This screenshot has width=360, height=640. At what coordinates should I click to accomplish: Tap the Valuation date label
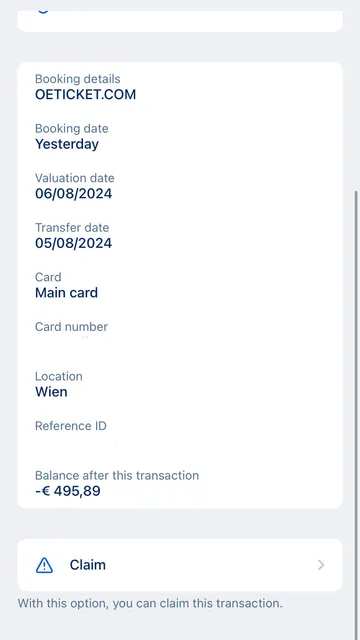[75, 178]
